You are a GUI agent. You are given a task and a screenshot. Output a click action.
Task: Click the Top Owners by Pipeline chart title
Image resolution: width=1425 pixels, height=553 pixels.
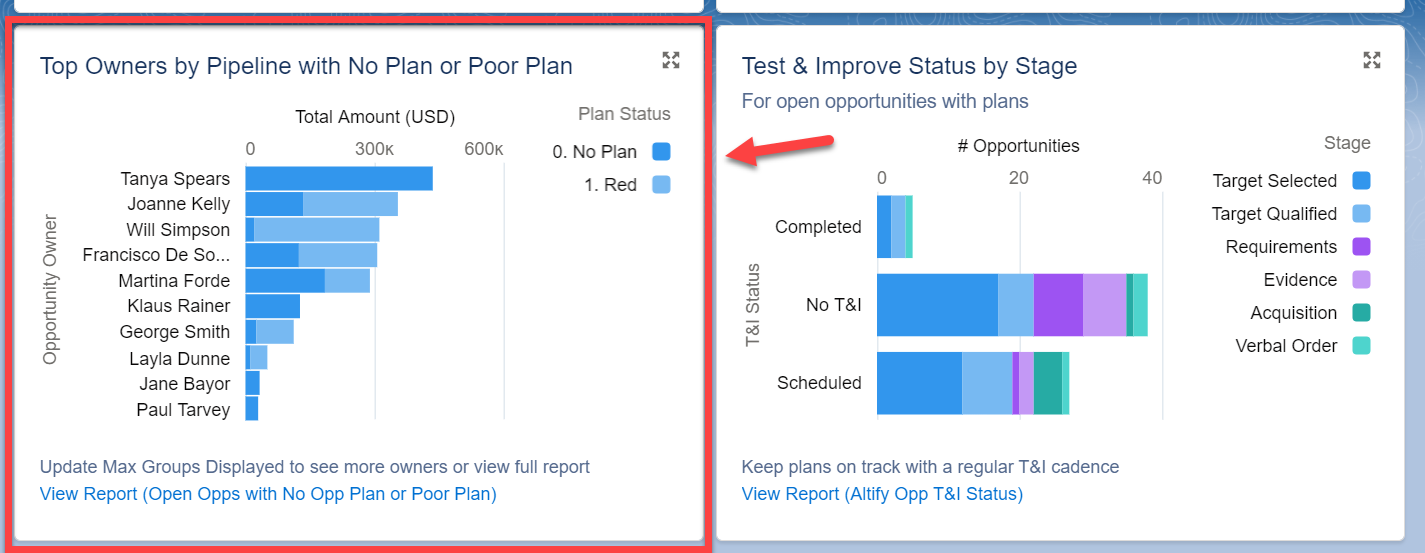pos(306,66)
